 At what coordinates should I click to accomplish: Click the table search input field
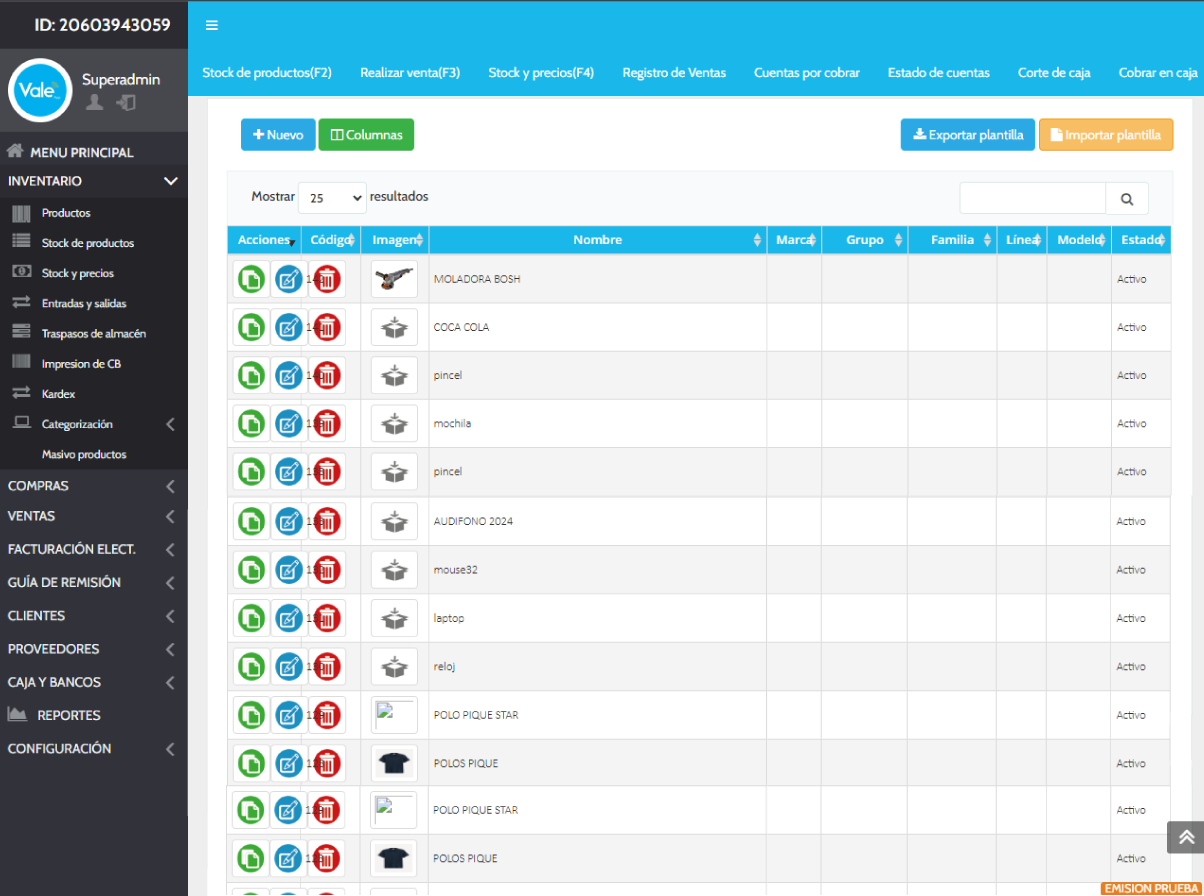[1032, 199]
